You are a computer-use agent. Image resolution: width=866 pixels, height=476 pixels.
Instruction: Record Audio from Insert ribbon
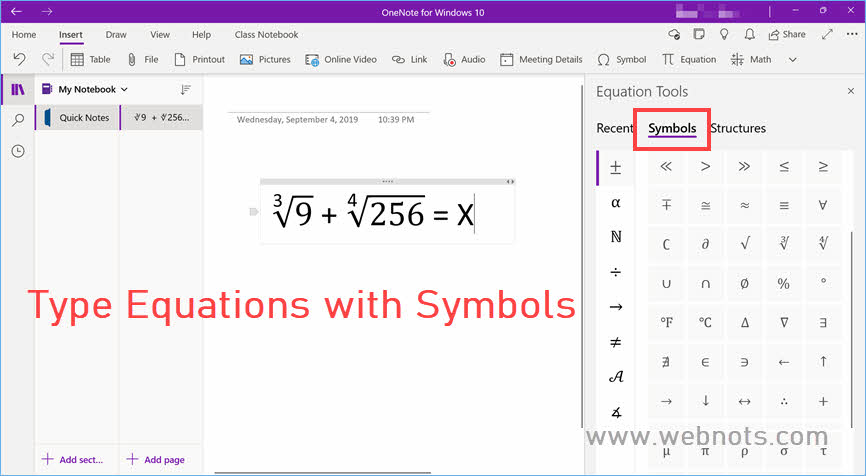click(x=464, y=60)
